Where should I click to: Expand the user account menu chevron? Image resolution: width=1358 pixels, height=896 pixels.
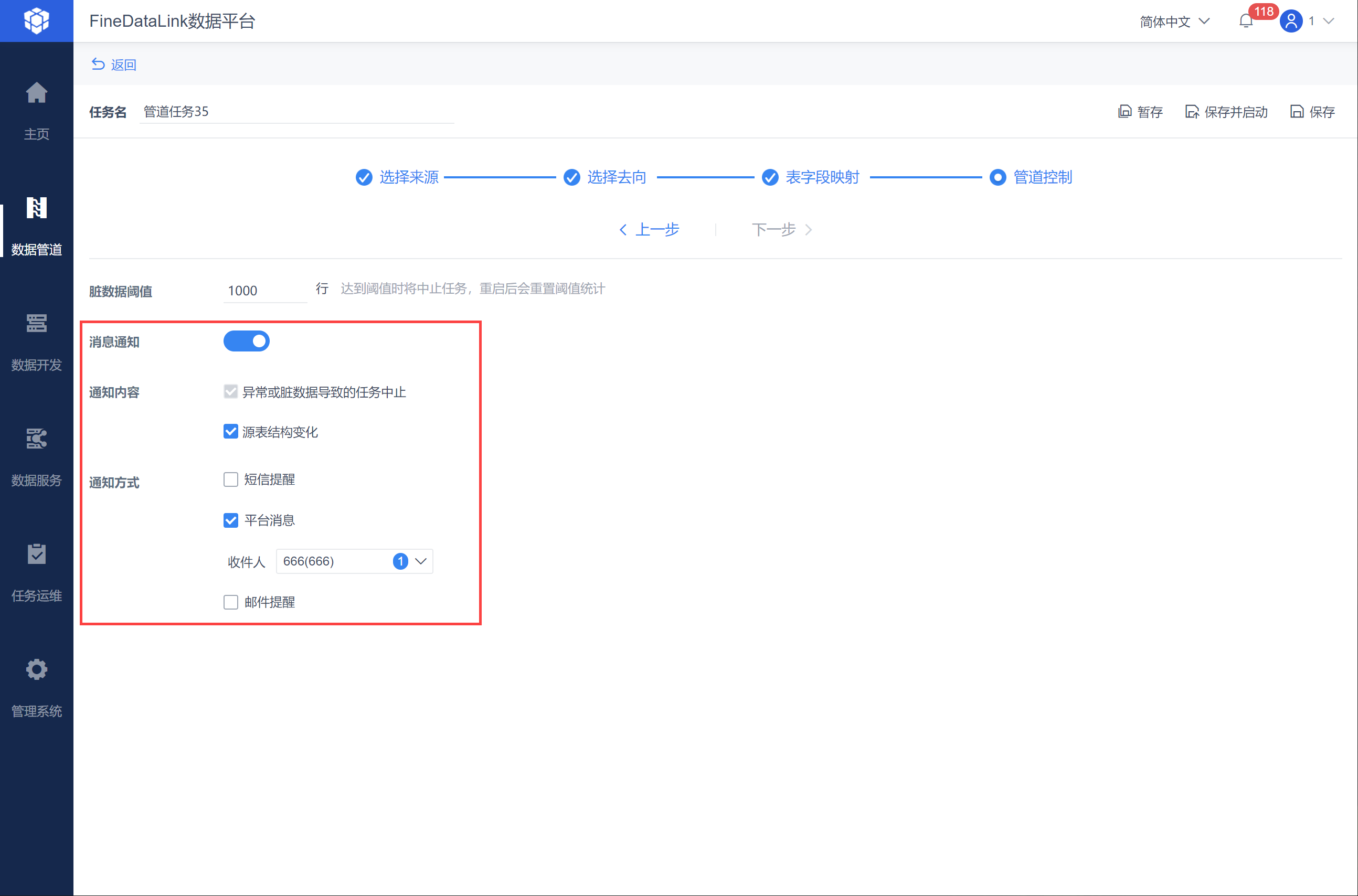point(1329,21)
